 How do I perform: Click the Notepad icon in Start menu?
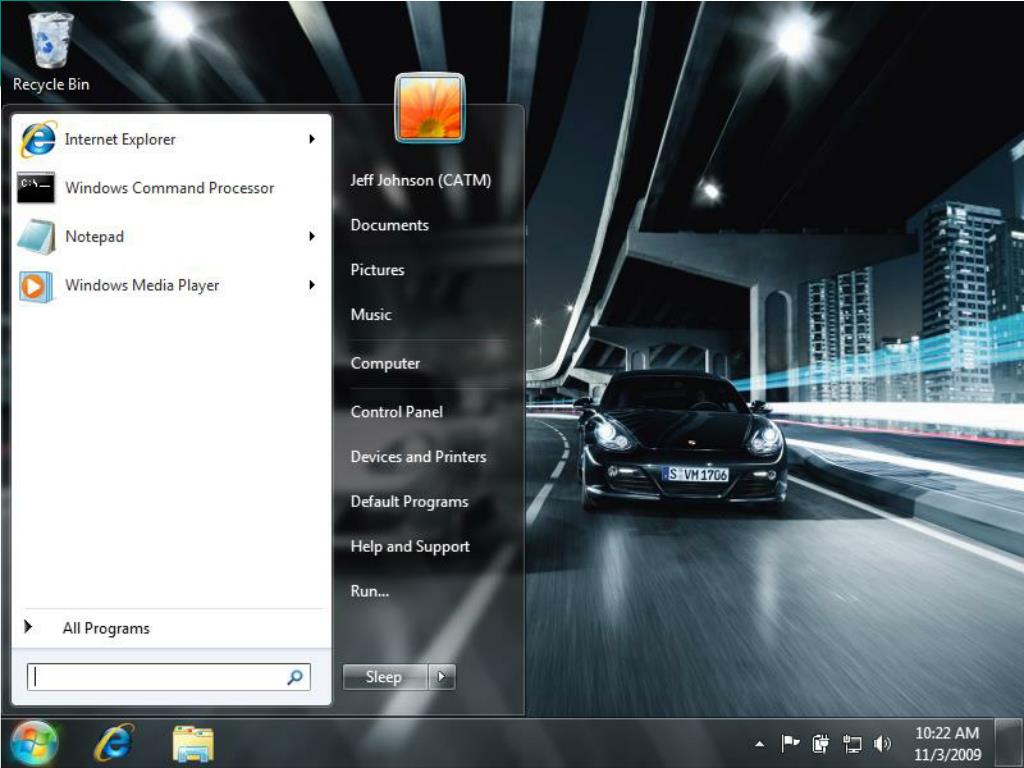[36, 236]
